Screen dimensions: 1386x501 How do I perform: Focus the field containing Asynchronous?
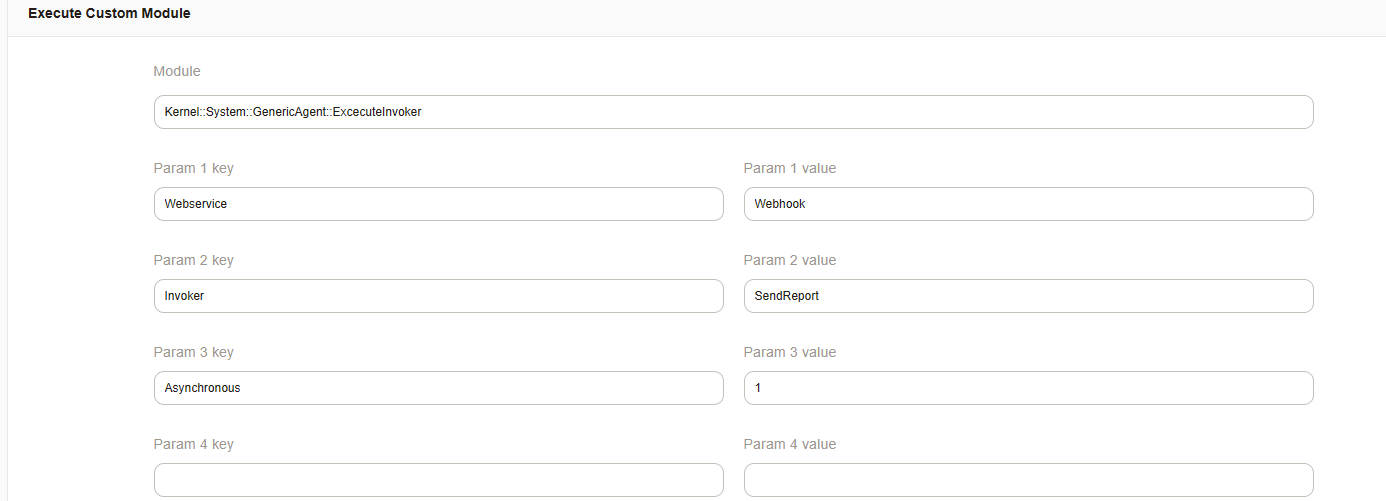point(438,388)
